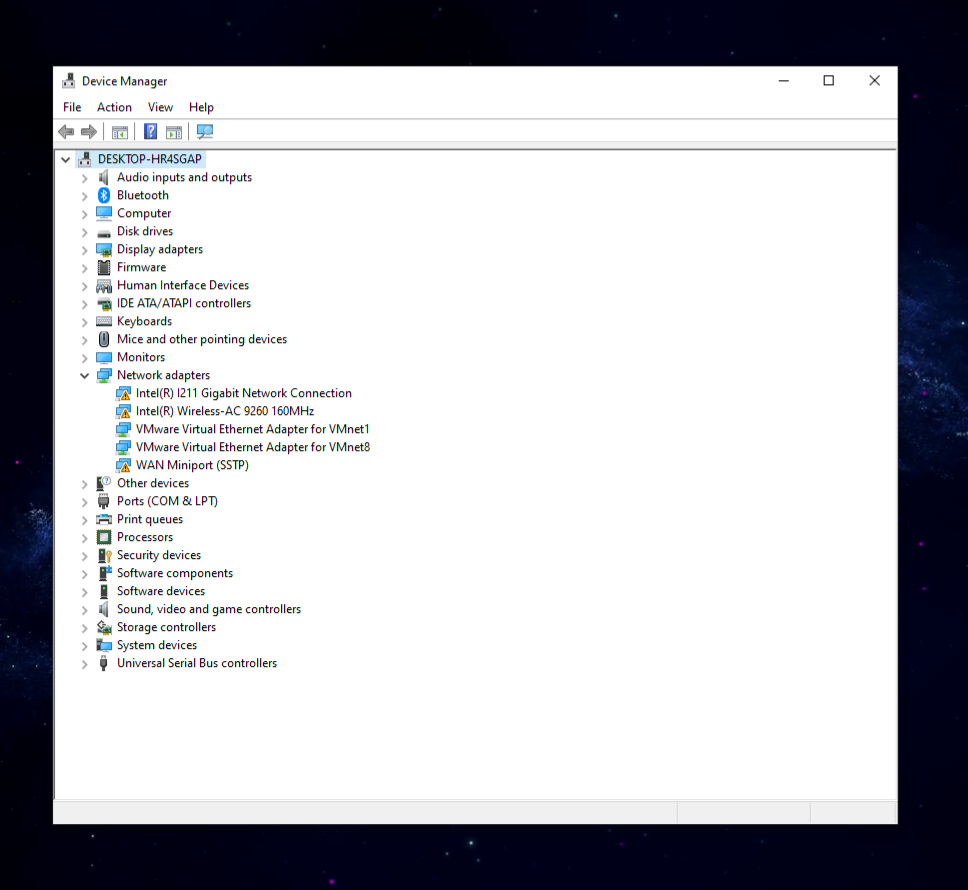Click the Back arrow toolbar icon
Viewport: 968px width, 890px height.
pyautogui.click(x=66, y=131)
